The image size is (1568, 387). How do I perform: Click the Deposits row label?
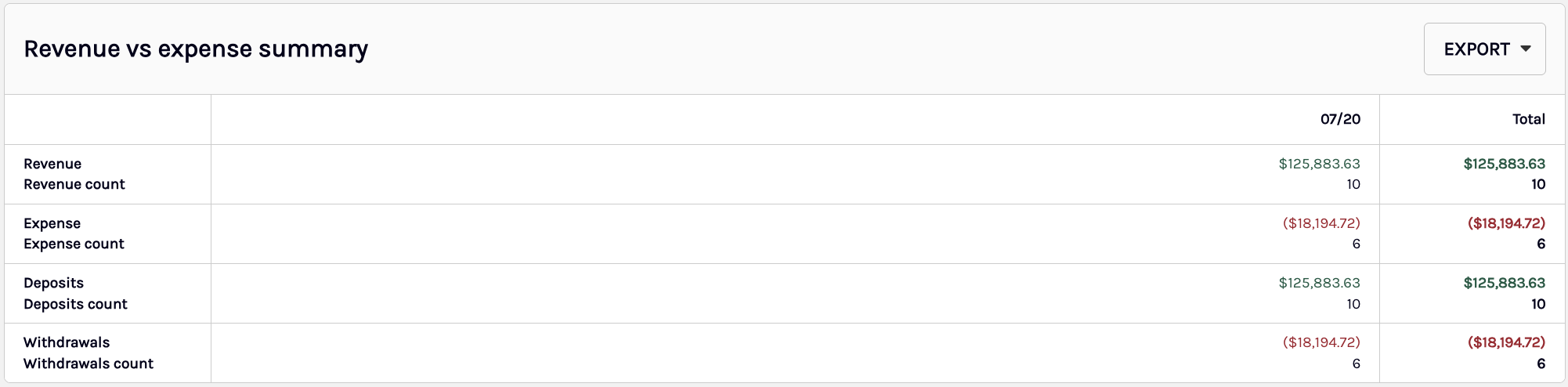pyautogui.click(x=53, y=283)
